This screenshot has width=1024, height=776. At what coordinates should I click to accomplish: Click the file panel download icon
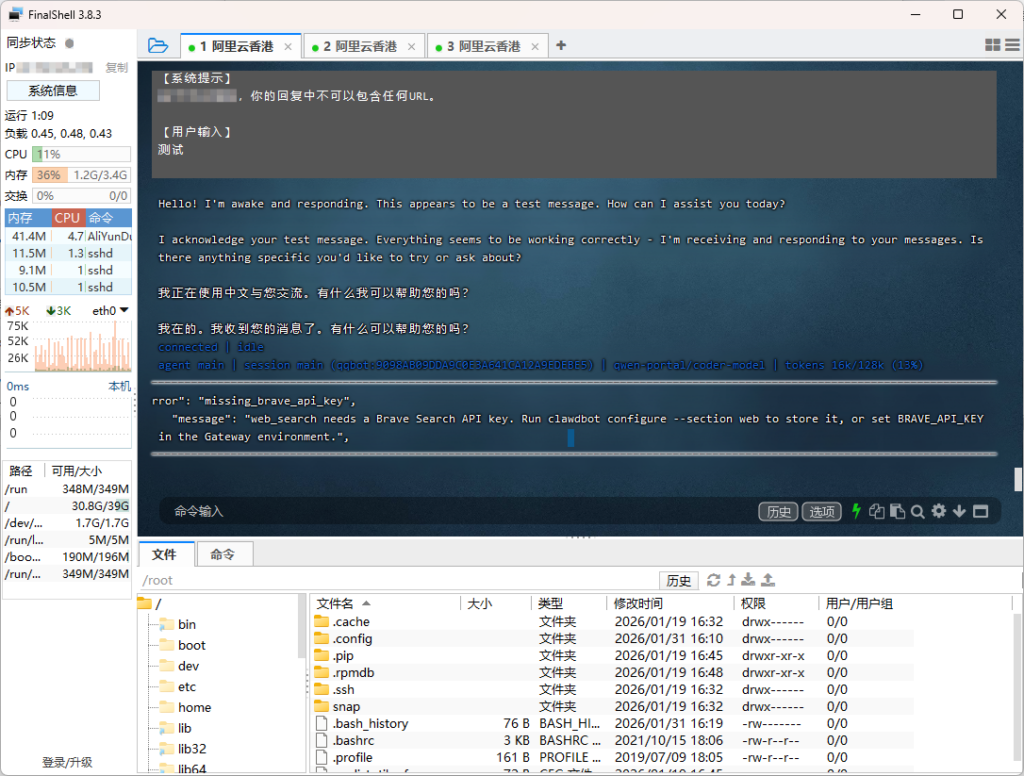(749, 580)
